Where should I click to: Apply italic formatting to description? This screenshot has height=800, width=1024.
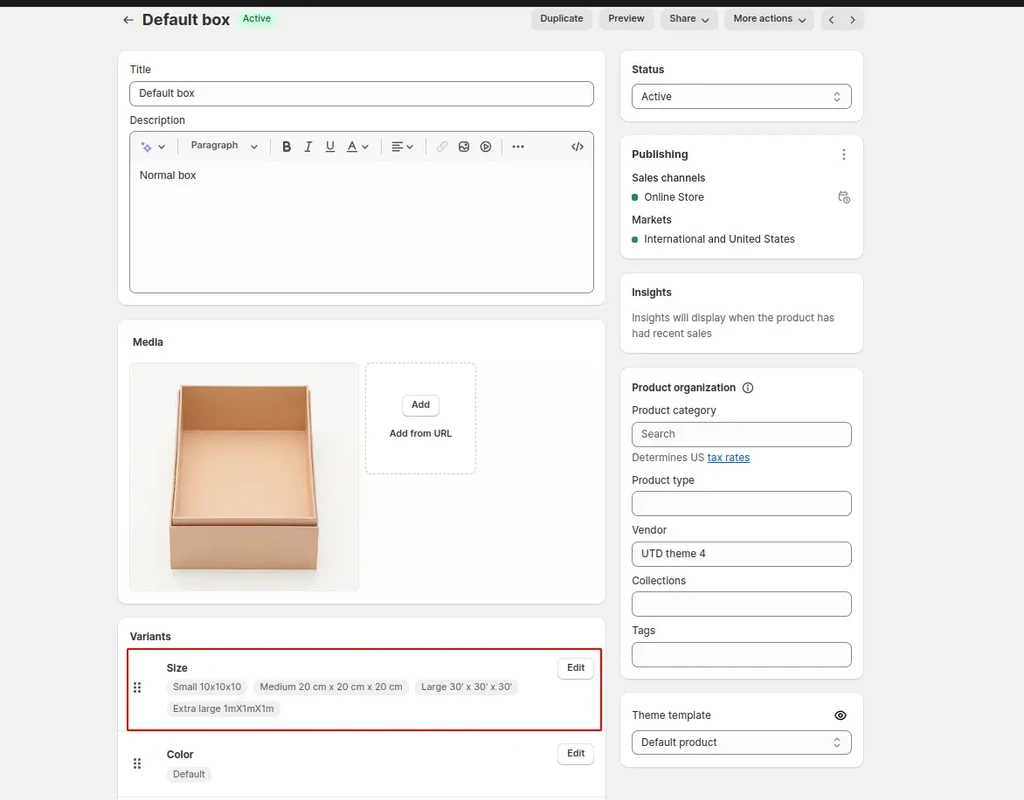pyautogui.click(x=308, y=147)
